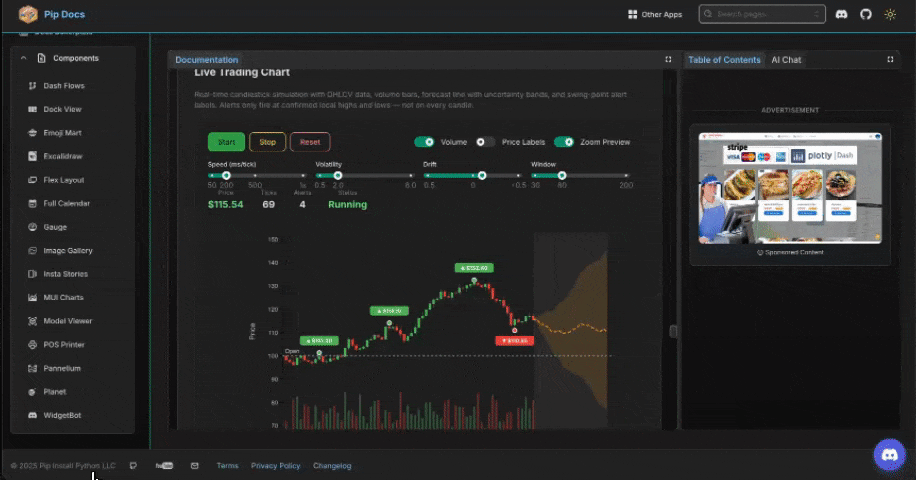
Task: Open the Discord icon in header
Action: [841, 14]
